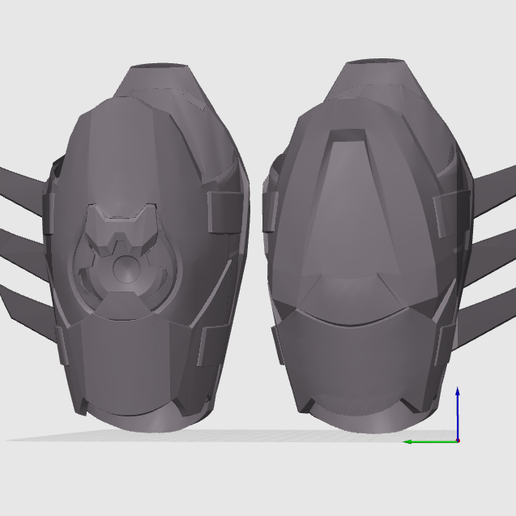Click the circular button in the left model's emblem
The width and height of the screenshot is (516, 516).
coord(126,269)
